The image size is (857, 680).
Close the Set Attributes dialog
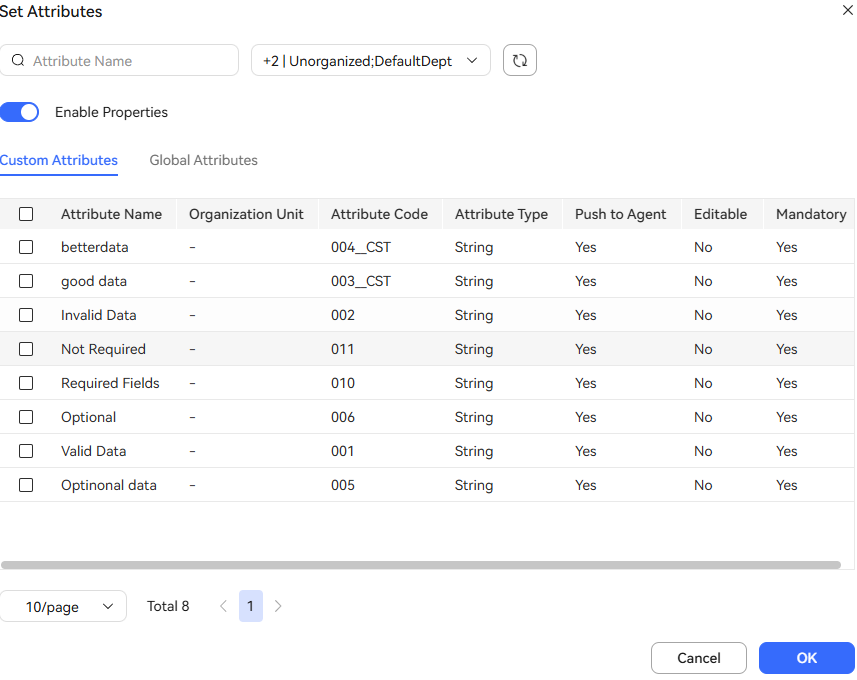848,10
